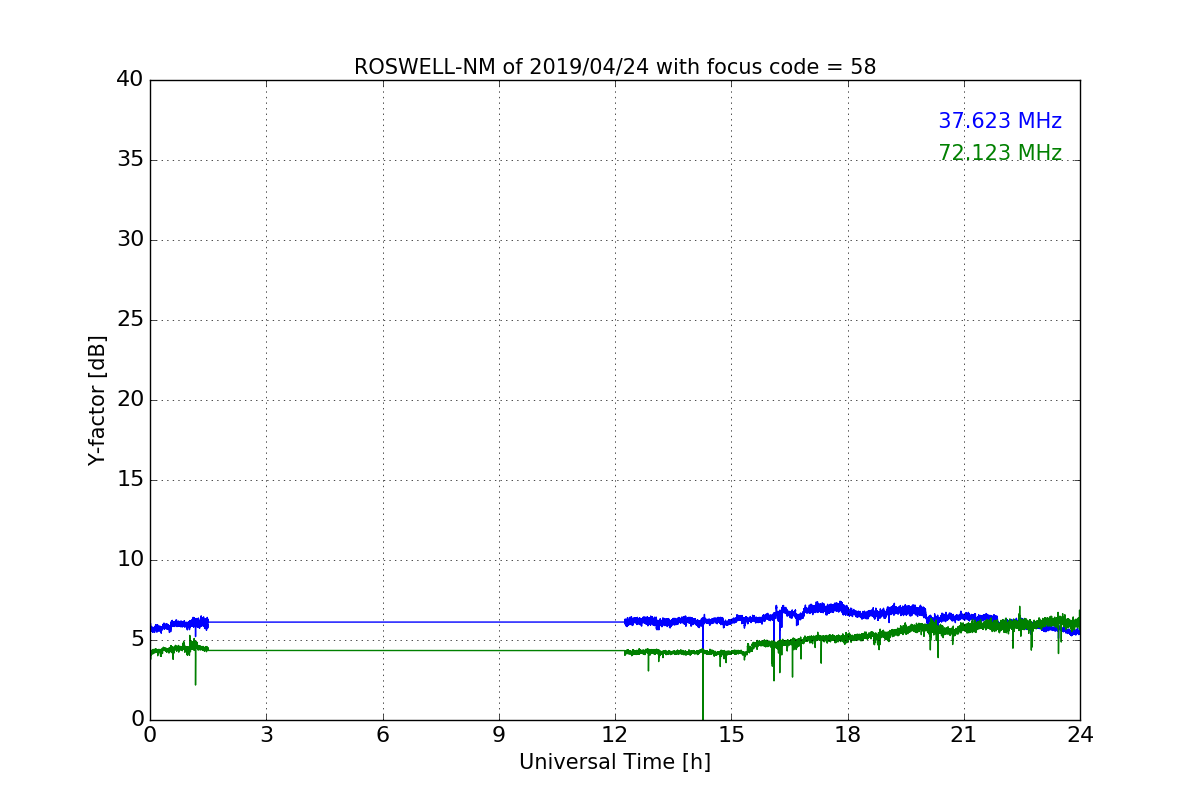Click the y-axis tick label 10
The height and width of the screenshot is (800, 1200).
pos(130,560)
